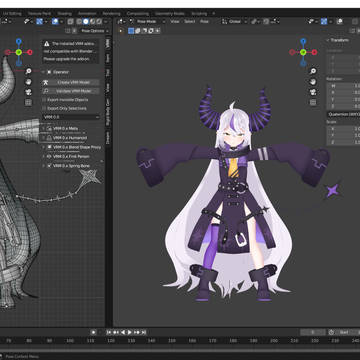Click Validate VRM Model button
360x360 pixels.
(71, 91)
